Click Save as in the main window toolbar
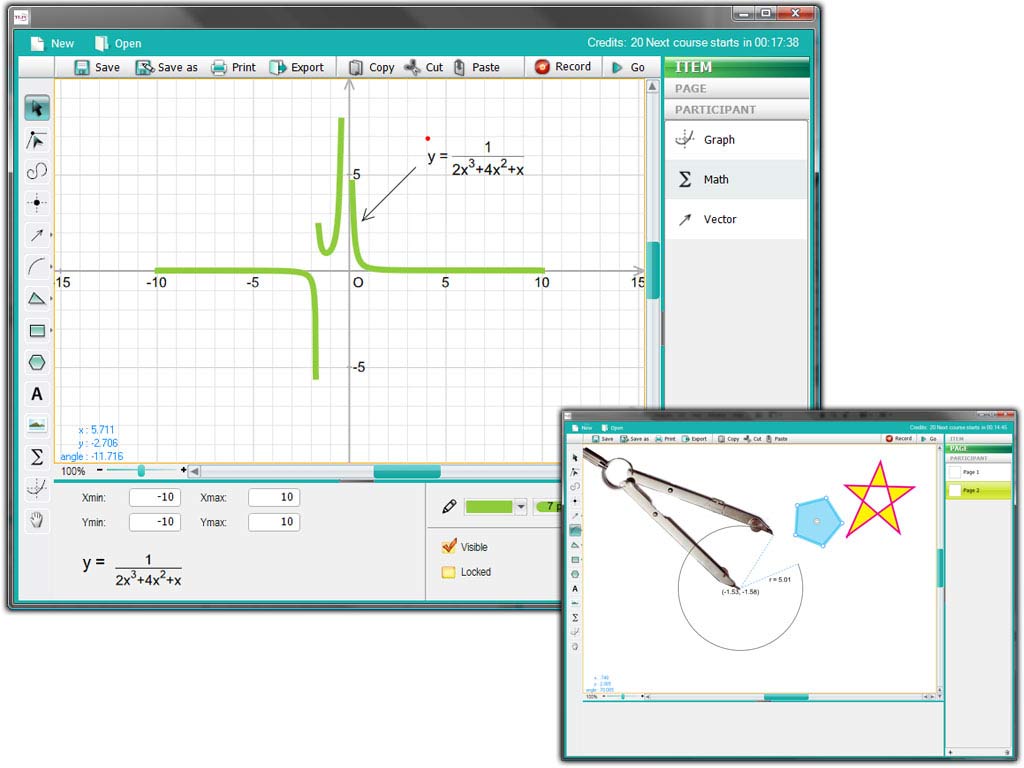Image resolution: width=1024 pixels, height=768 pixels. pyautogui.click(x=166, y=67)
